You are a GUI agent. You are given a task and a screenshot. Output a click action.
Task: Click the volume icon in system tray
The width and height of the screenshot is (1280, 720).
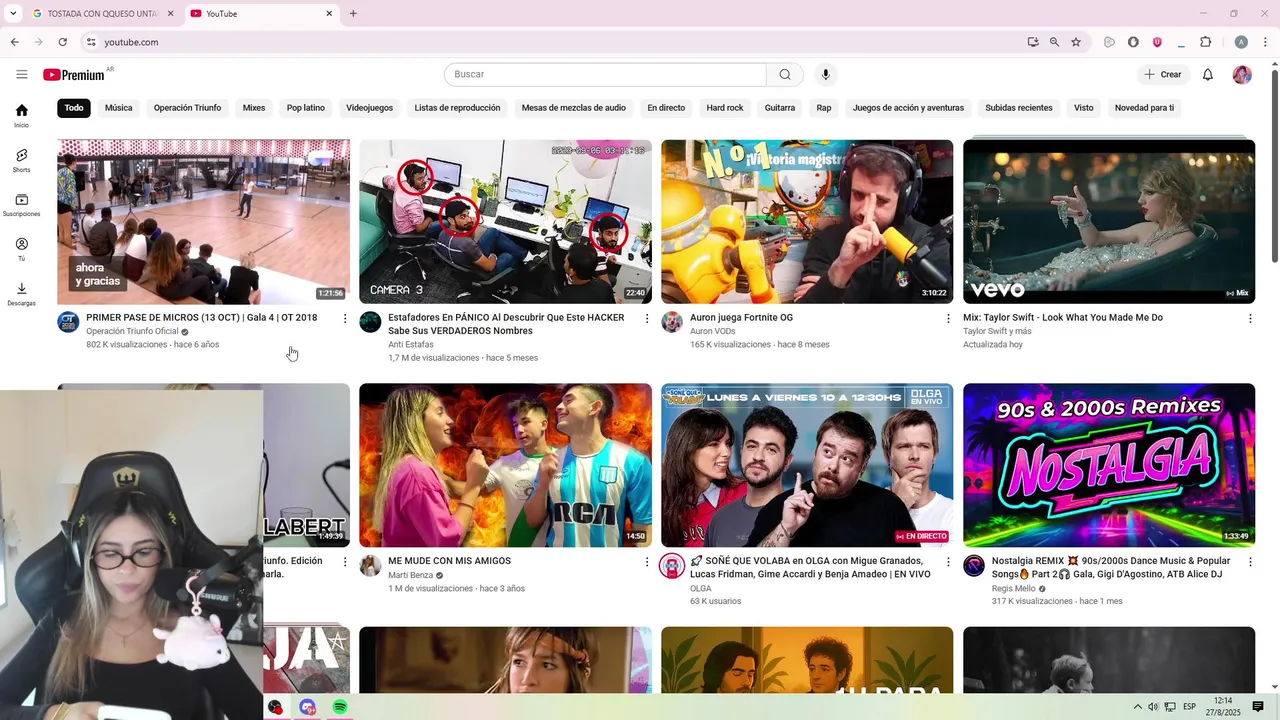click(x=1153, y=707)
